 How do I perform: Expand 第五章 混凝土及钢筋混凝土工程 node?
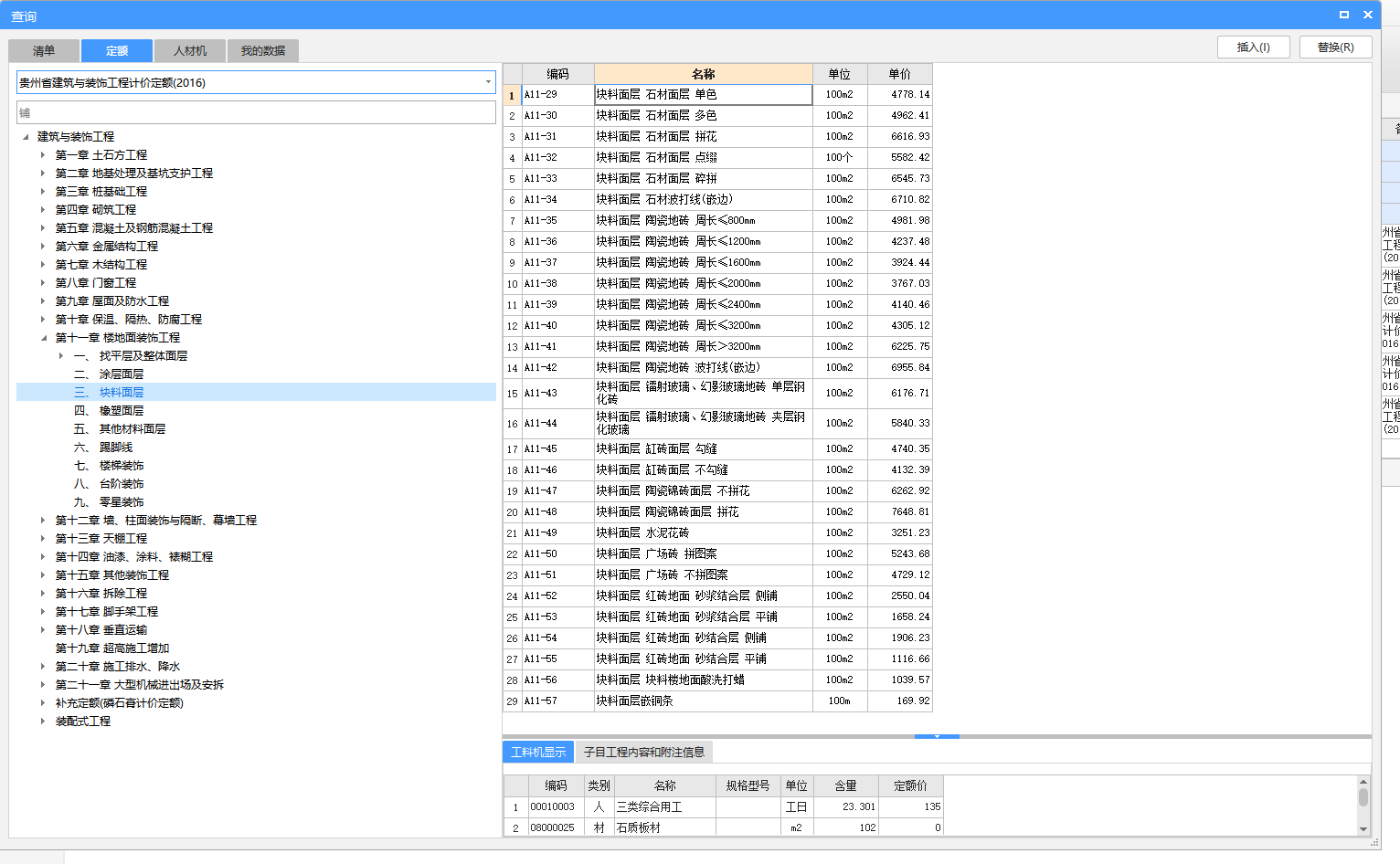(x=43, y=228)
